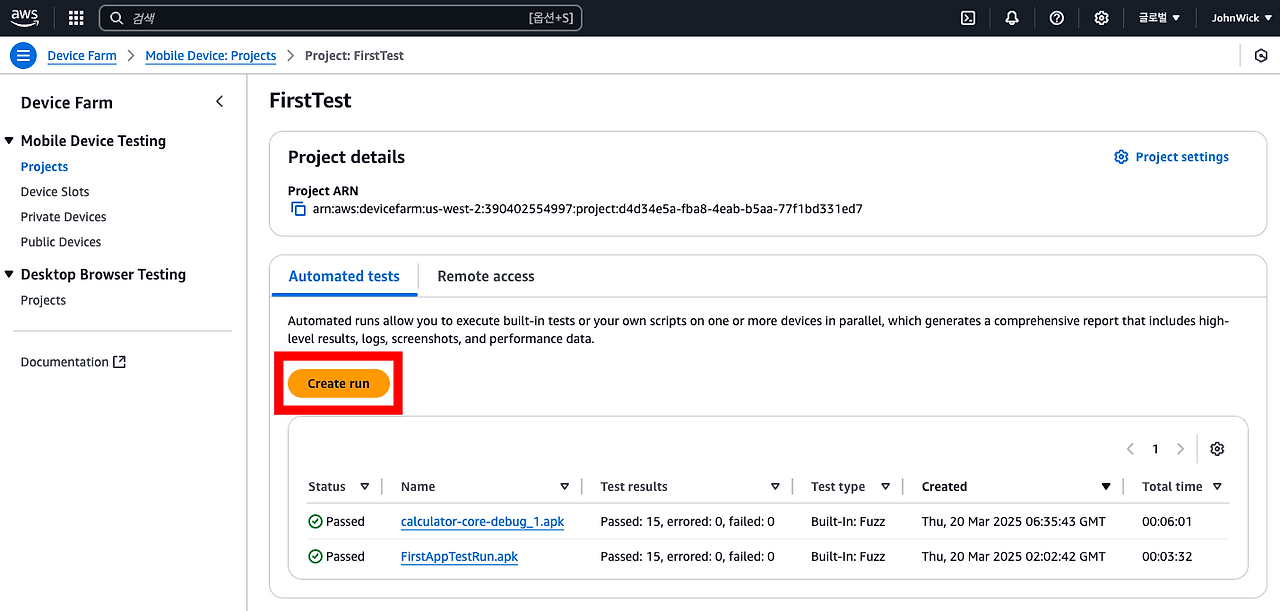The width and height of the screenshot is (1280, 611).
Task: Switch to the Remote access tab
Action: pyautogui.click(x=486, y=276)
